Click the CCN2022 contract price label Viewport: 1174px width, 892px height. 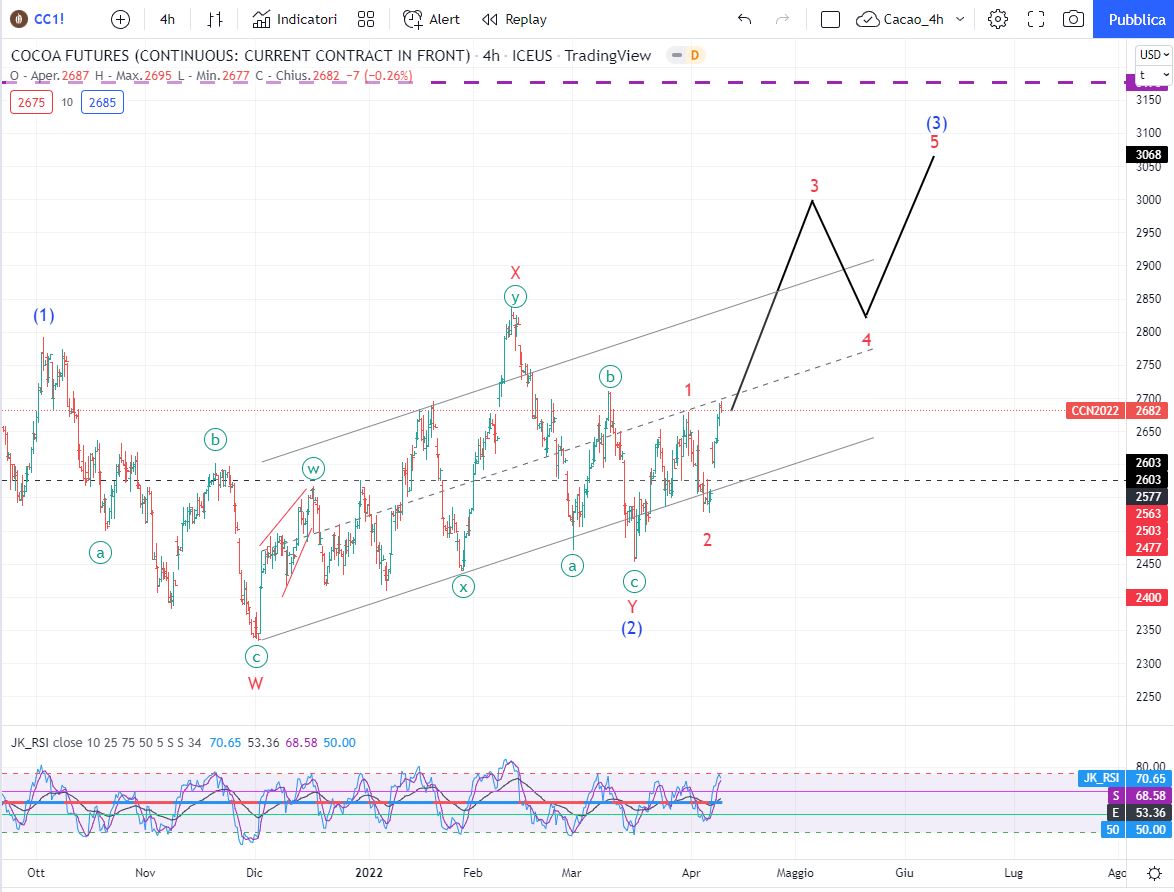1095,410
